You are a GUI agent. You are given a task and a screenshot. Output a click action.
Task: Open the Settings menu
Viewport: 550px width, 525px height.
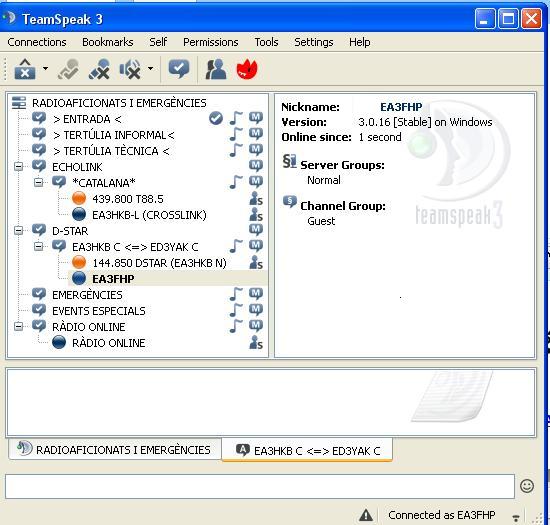click(314, 42)
